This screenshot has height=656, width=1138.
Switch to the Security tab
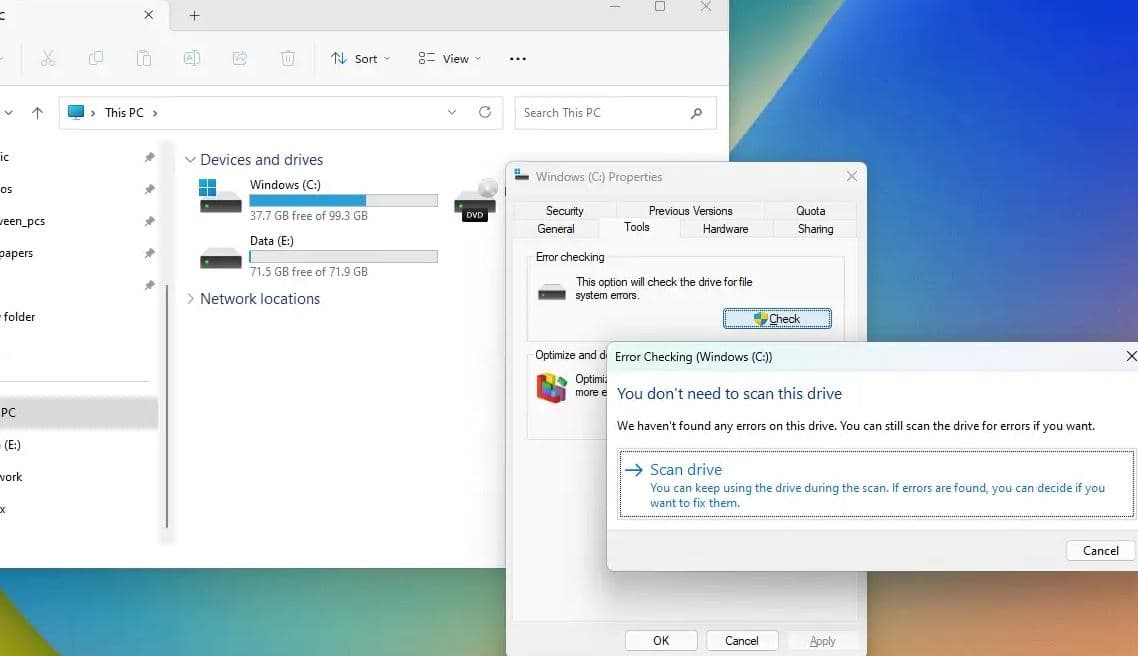(564, 211)
